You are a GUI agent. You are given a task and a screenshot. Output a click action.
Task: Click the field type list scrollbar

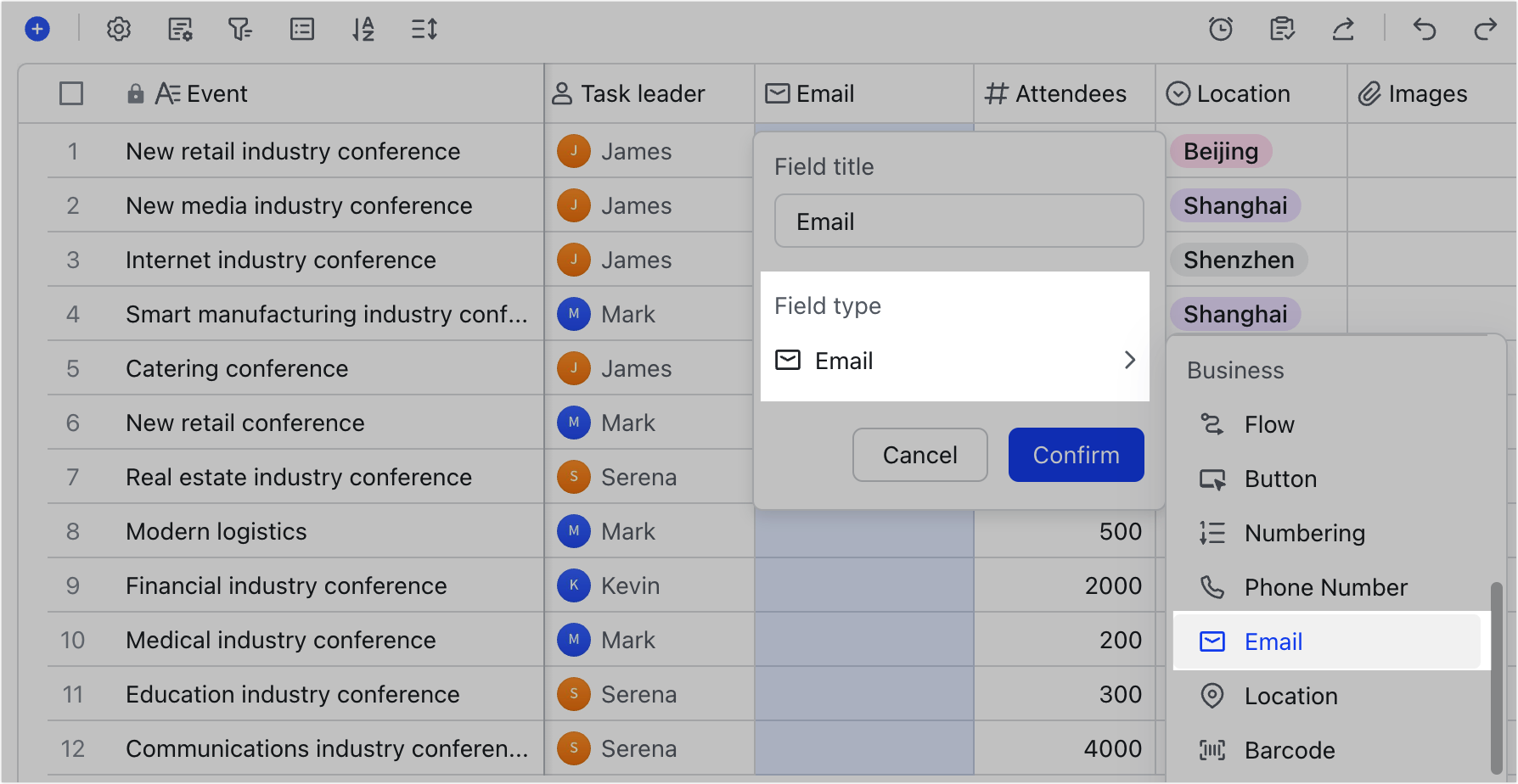1496,676
